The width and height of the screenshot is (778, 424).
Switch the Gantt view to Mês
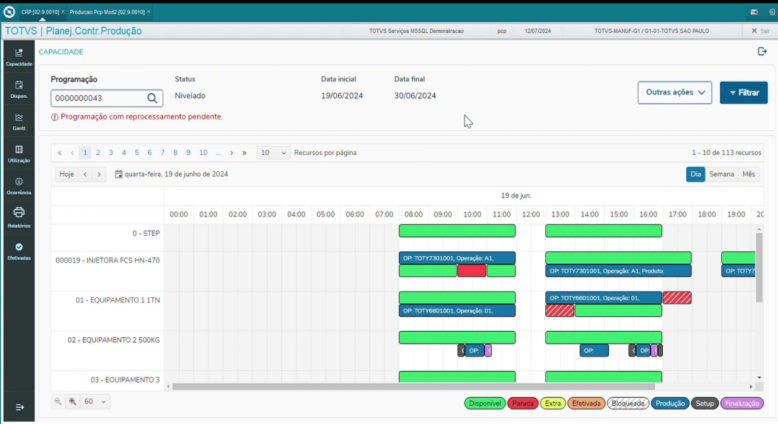[748, 174]
